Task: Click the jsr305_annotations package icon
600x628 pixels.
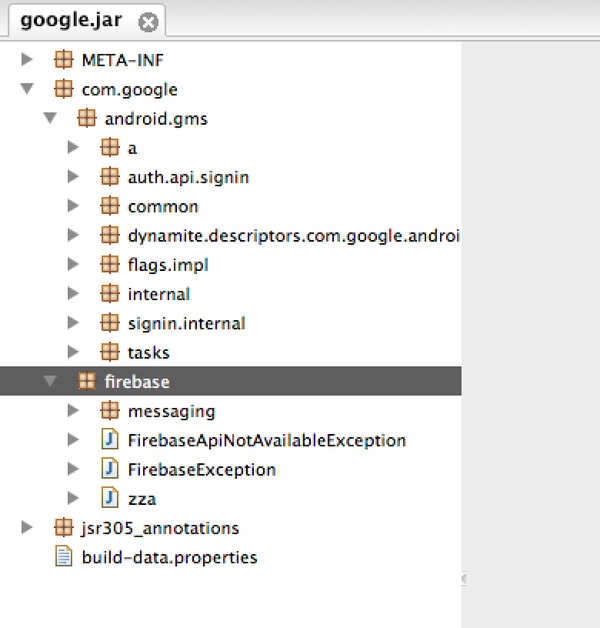Action: 64,527
